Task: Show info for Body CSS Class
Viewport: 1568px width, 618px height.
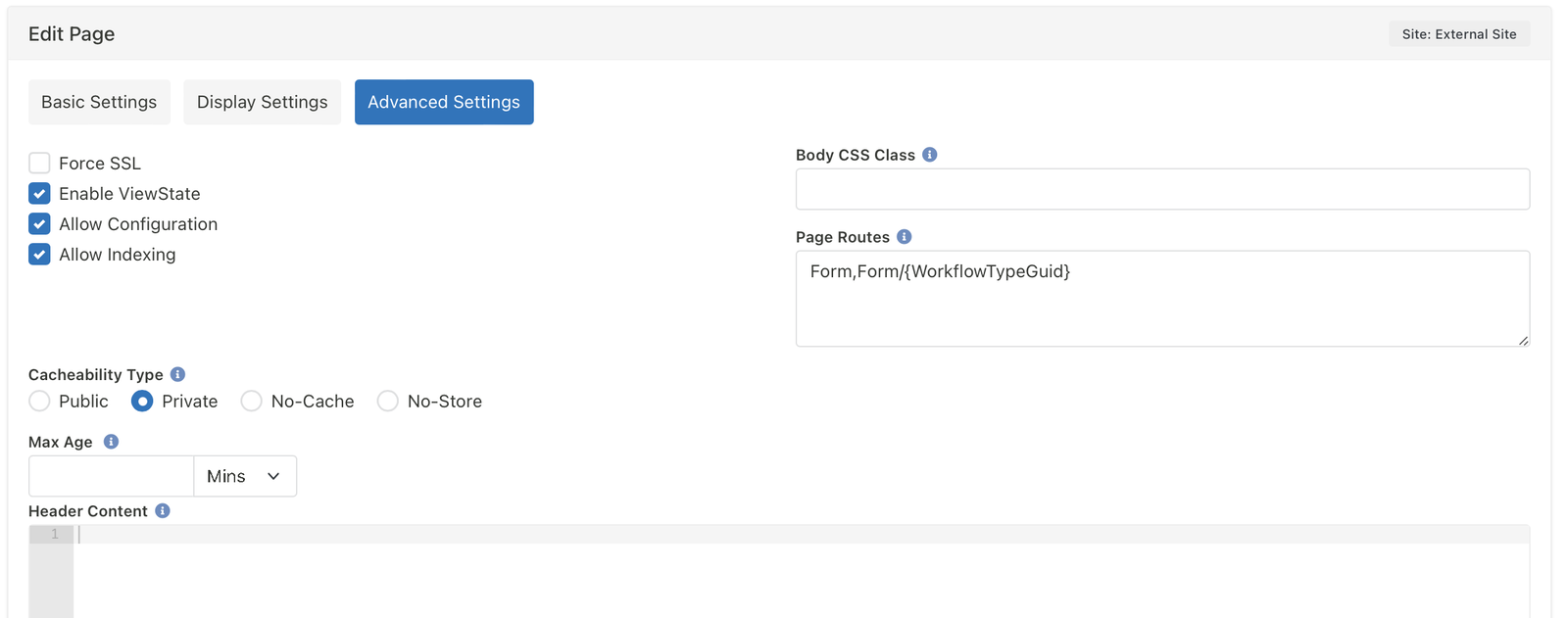Action: pos(930,155)
